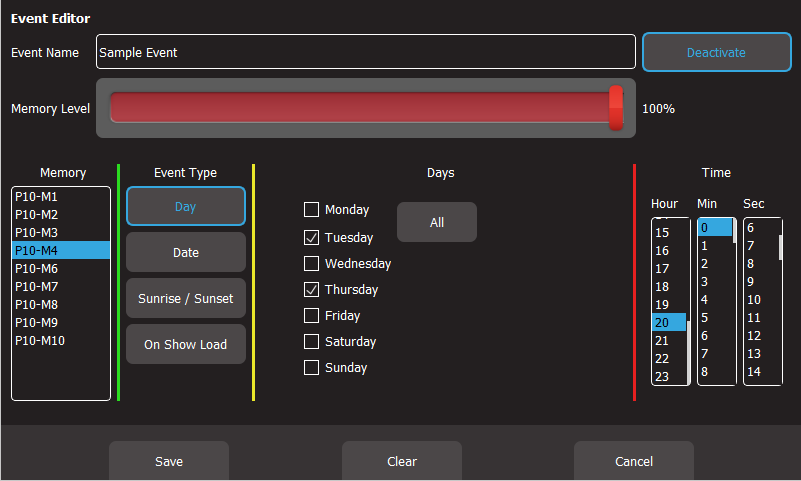This screenshot has height=481, width=801.
Task: Save the event
Action: (x=169, y=461)
